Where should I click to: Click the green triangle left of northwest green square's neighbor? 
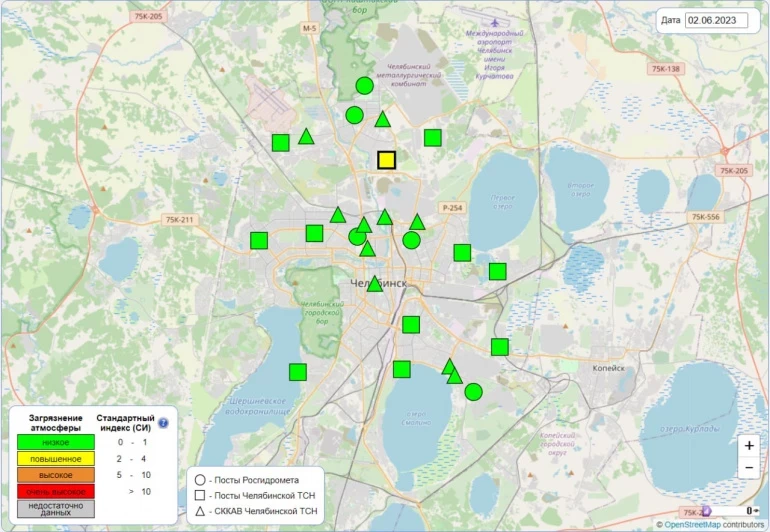coord(306,137)
